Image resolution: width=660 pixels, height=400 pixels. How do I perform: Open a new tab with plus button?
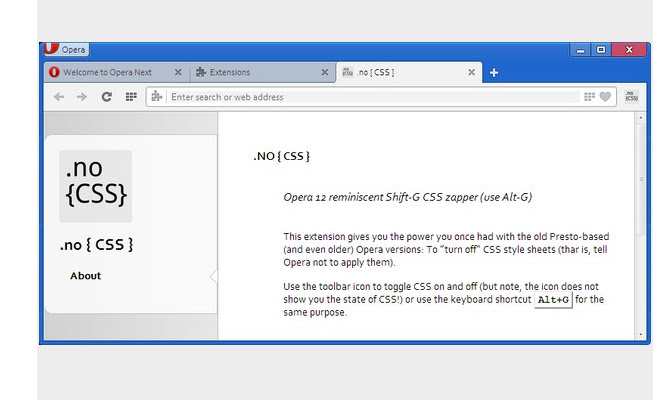tap(494, 73)
